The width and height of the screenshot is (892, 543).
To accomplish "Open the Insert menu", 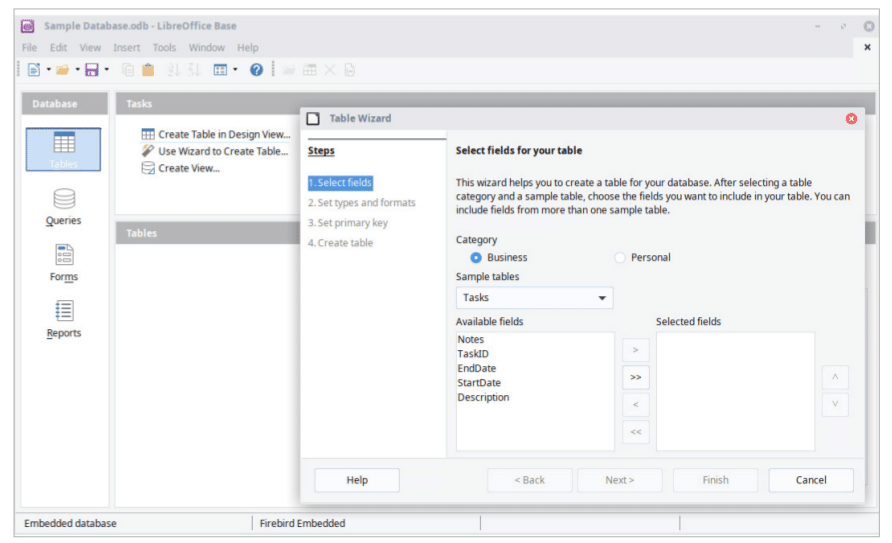I will 127,47.
